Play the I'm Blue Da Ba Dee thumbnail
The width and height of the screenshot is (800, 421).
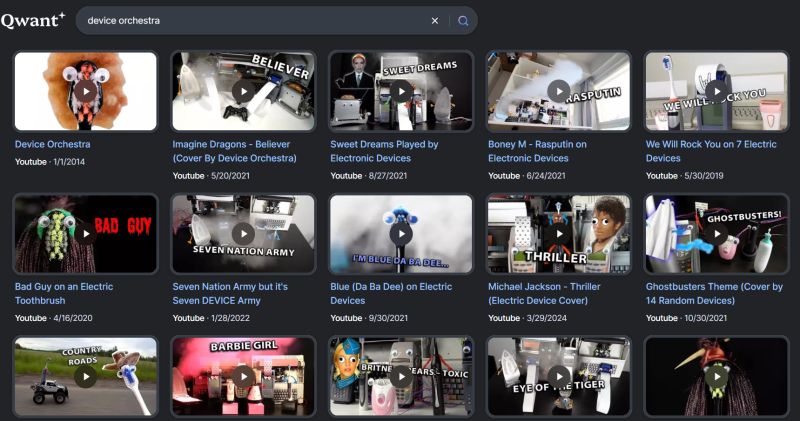coord(401,234)
